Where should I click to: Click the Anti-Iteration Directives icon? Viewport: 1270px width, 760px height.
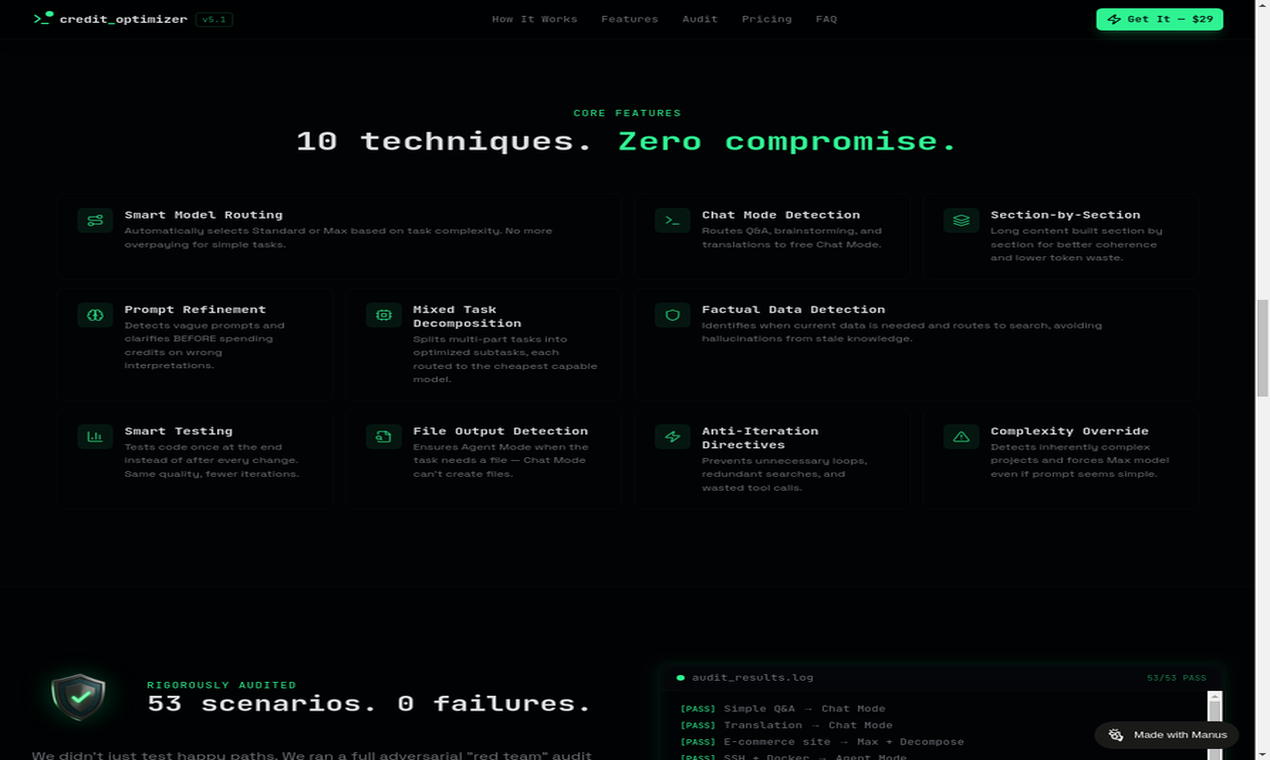[x=671, y=436]
